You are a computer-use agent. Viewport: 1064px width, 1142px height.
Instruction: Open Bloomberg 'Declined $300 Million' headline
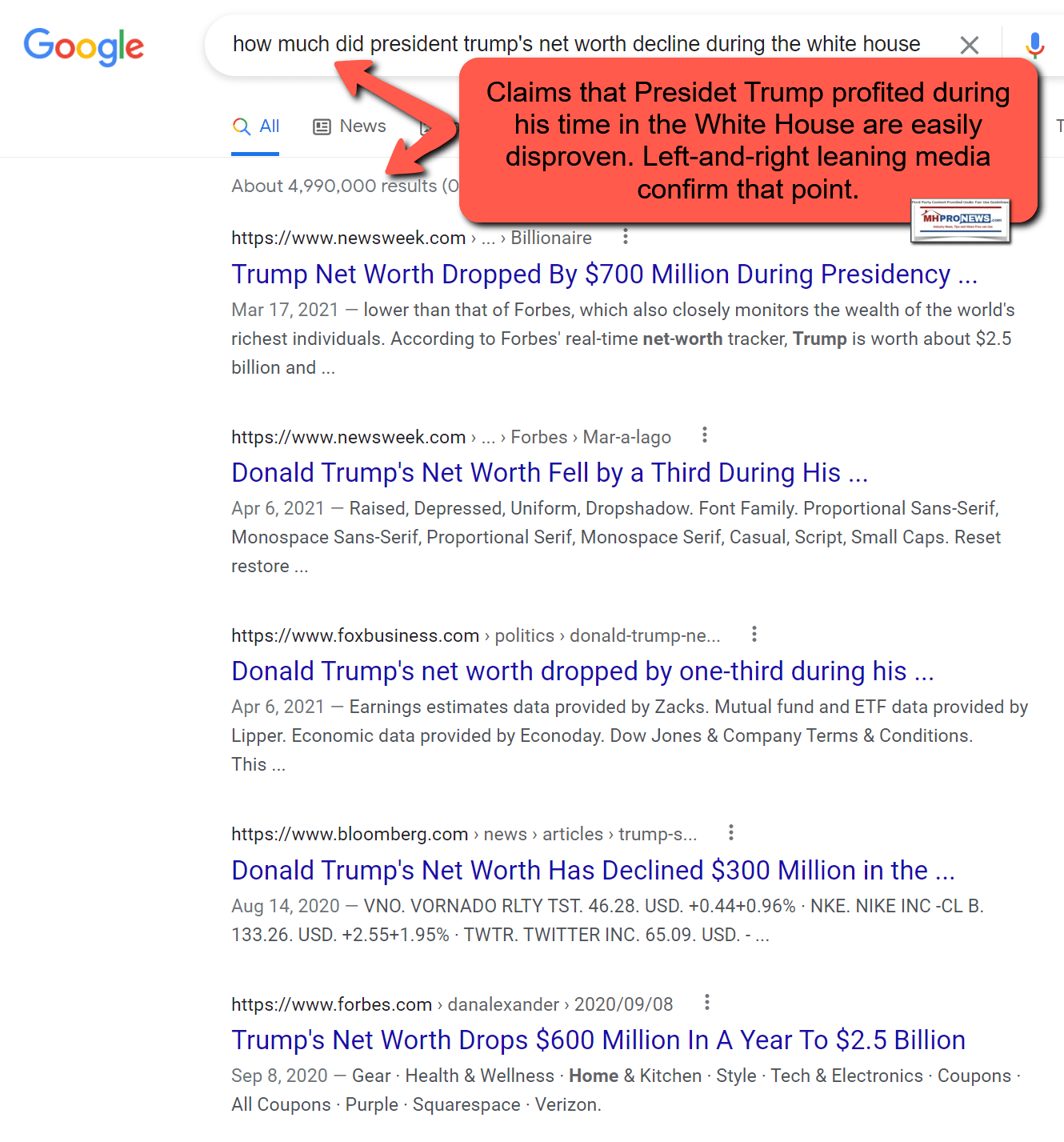point(593,871)
